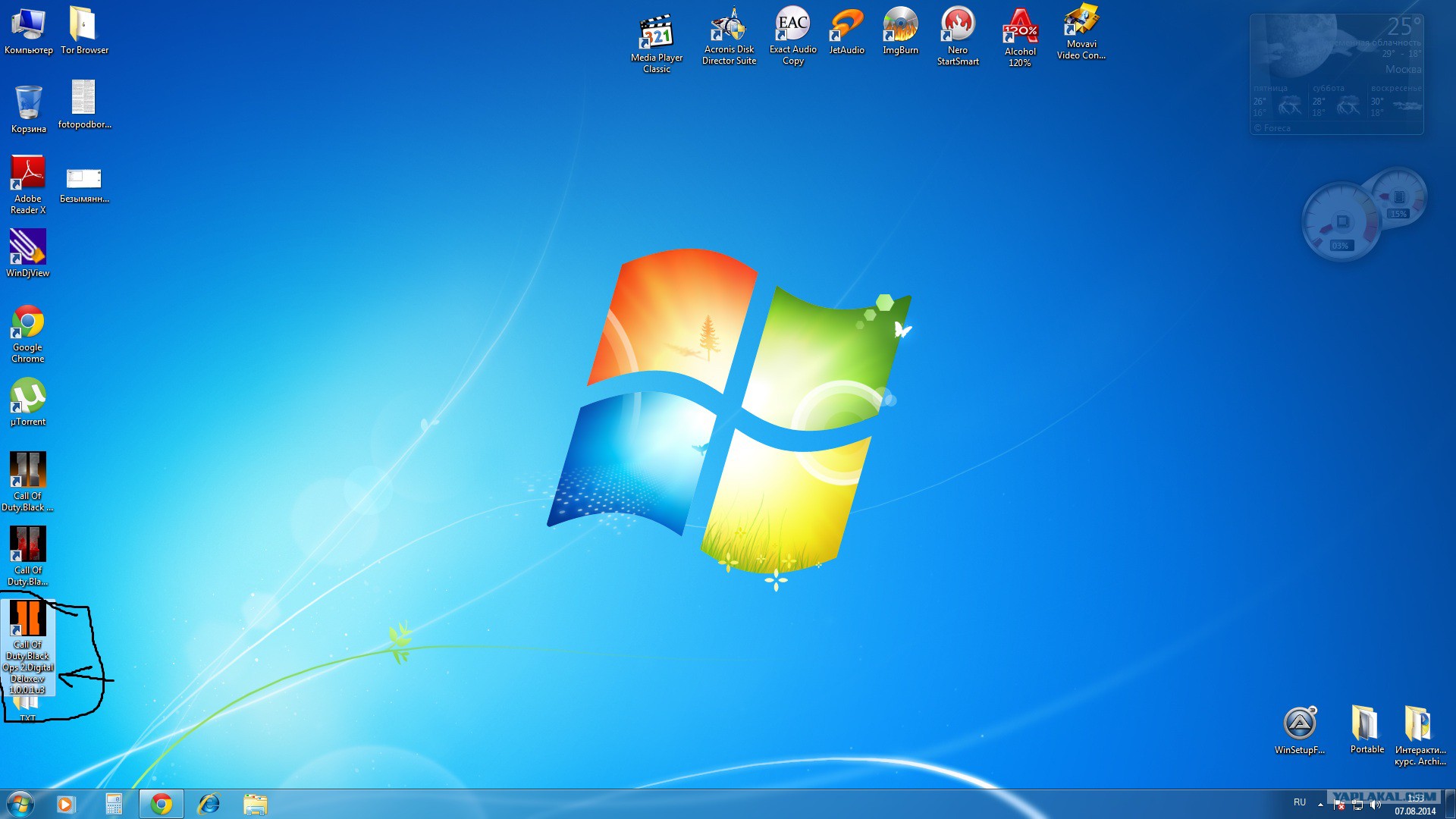Open the Корзина recycle bin
This screenshot has width=1456, height=819.
click(28, 108)
